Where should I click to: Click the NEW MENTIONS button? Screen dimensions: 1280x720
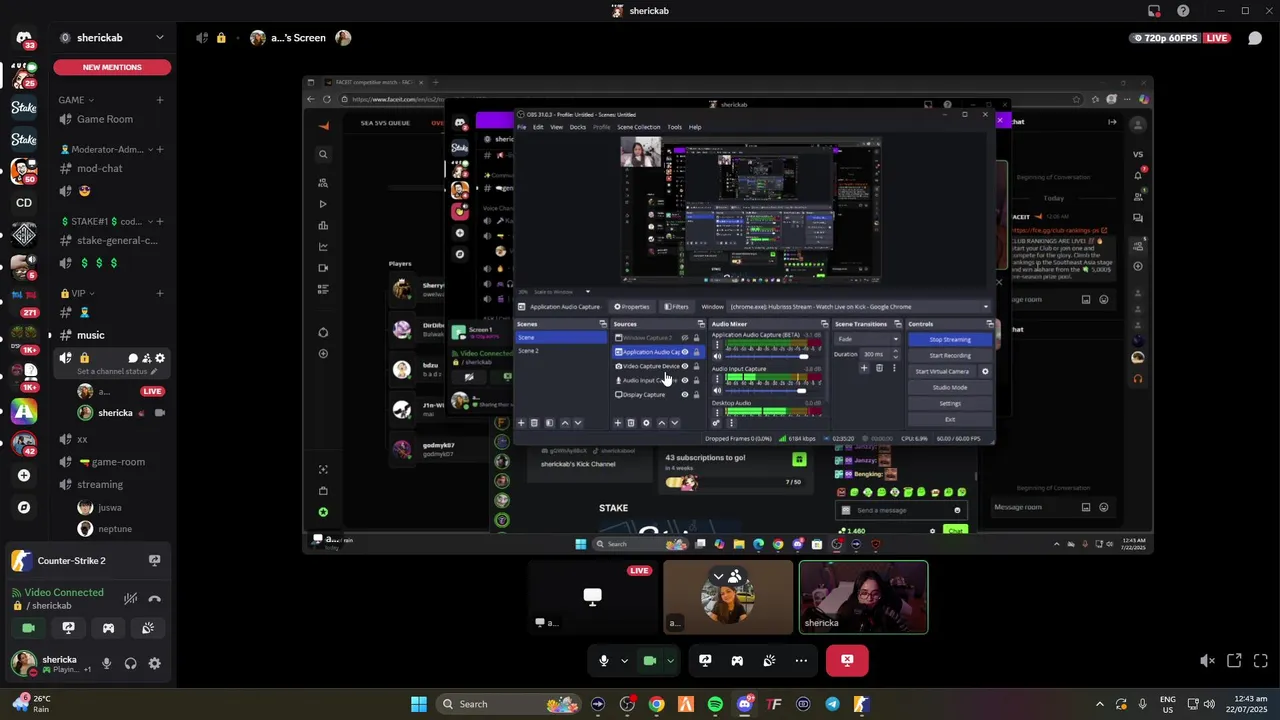click(x=112, y=67)
